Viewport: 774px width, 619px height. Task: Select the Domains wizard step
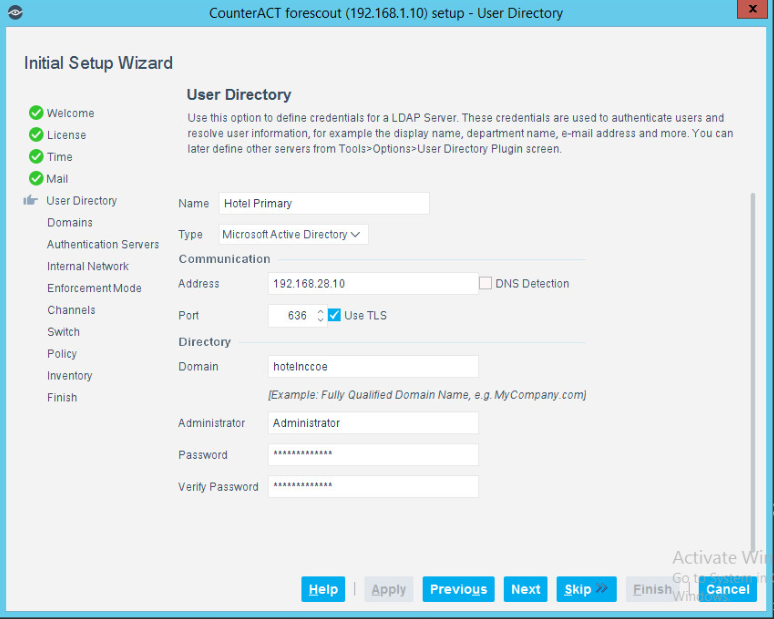[70, 223]
